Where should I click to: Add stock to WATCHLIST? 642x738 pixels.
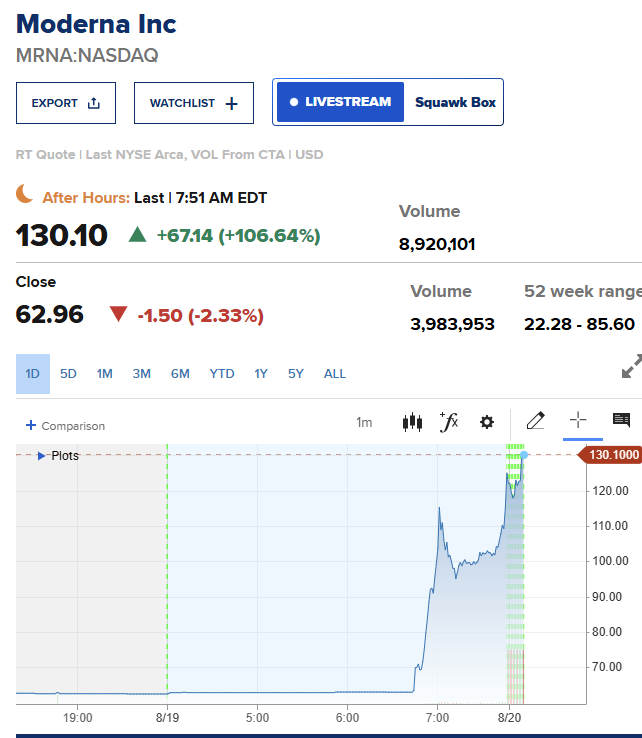tap(194, 103)
